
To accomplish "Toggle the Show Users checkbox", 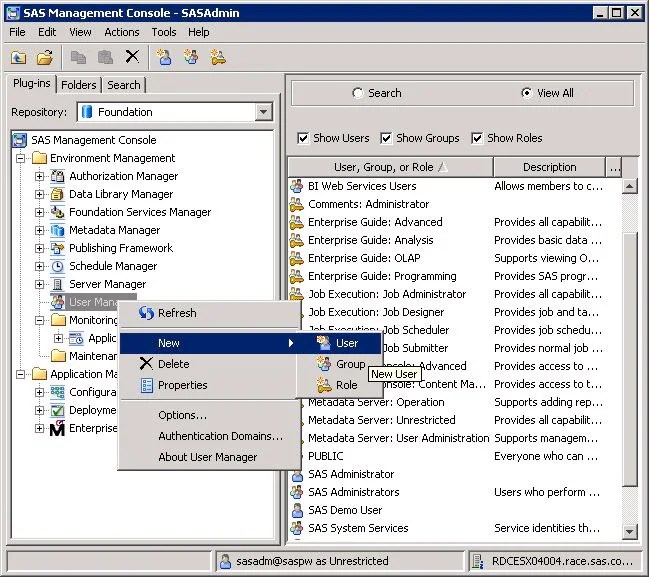I will click(303, 138).
